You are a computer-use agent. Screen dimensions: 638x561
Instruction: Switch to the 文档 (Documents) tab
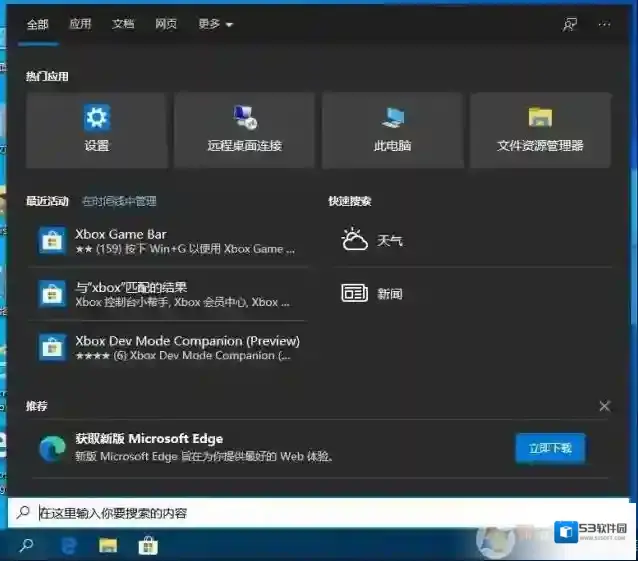tap(123, 24)
